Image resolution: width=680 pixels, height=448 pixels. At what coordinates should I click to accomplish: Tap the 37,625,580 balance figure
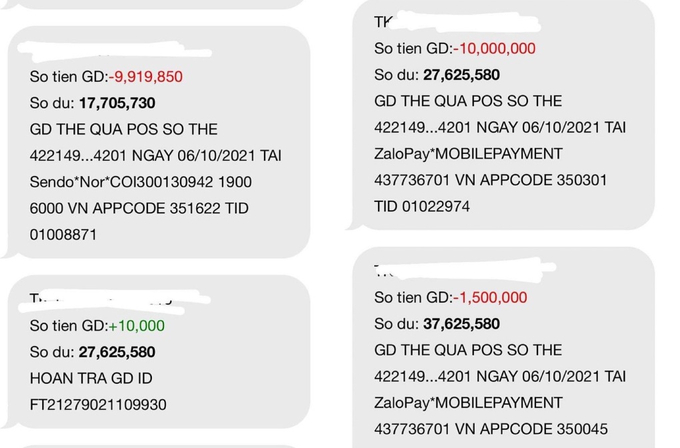coord(461,324)
